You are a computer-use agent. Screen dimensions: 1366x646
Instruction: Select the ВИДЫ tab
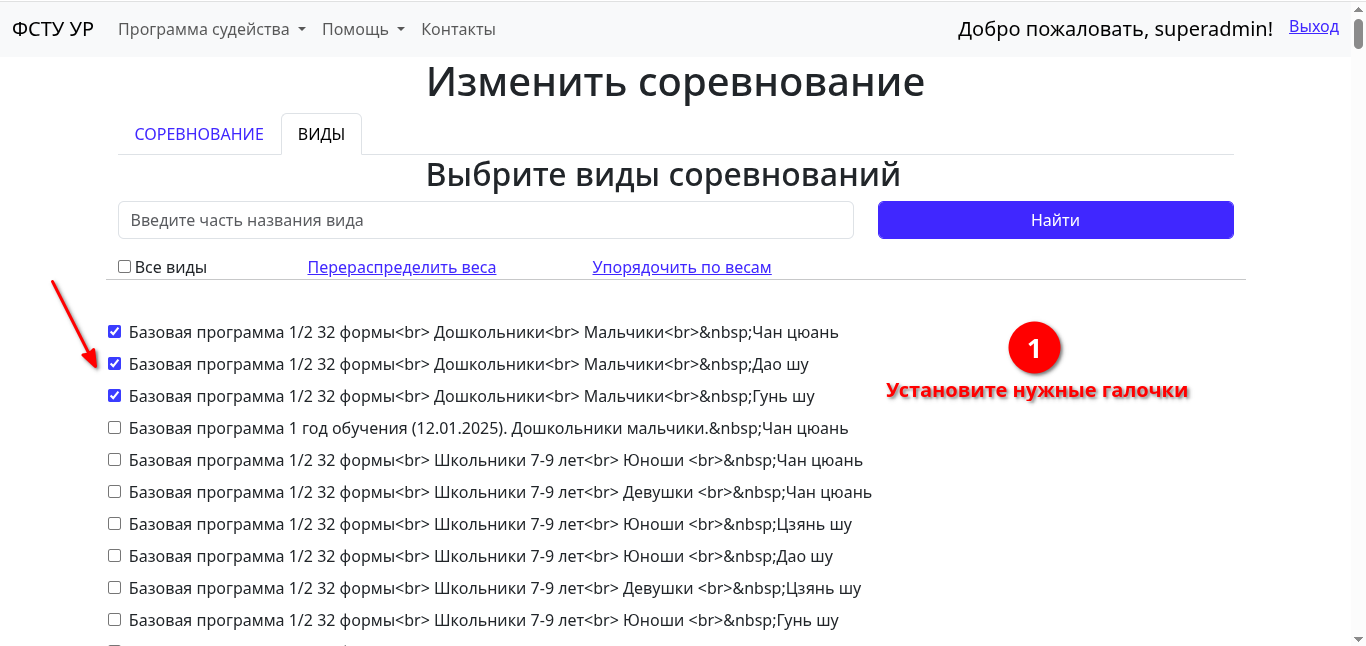[321, 134]
